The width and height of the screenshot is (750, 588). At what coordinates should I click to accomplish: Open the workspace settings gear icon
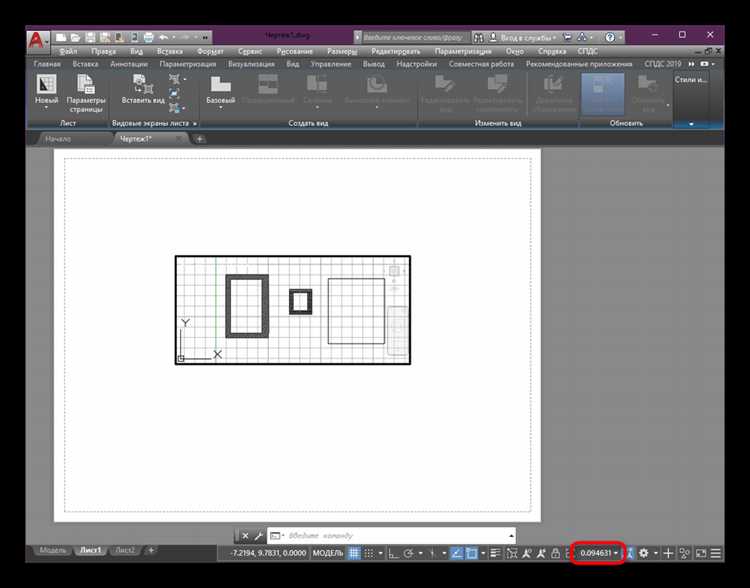pos(644,553)
